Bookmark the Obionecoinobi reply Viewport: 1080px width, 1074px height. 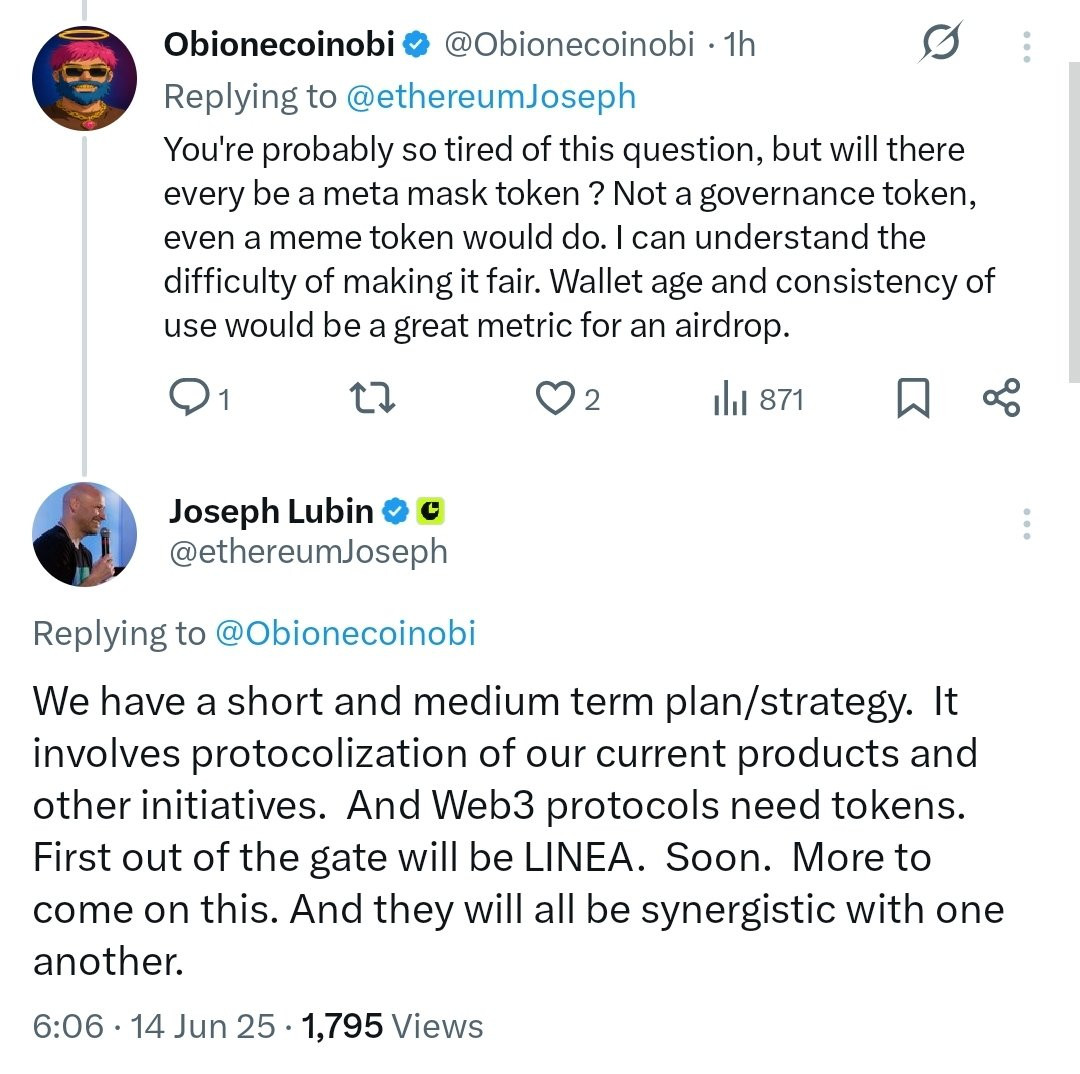913,398
